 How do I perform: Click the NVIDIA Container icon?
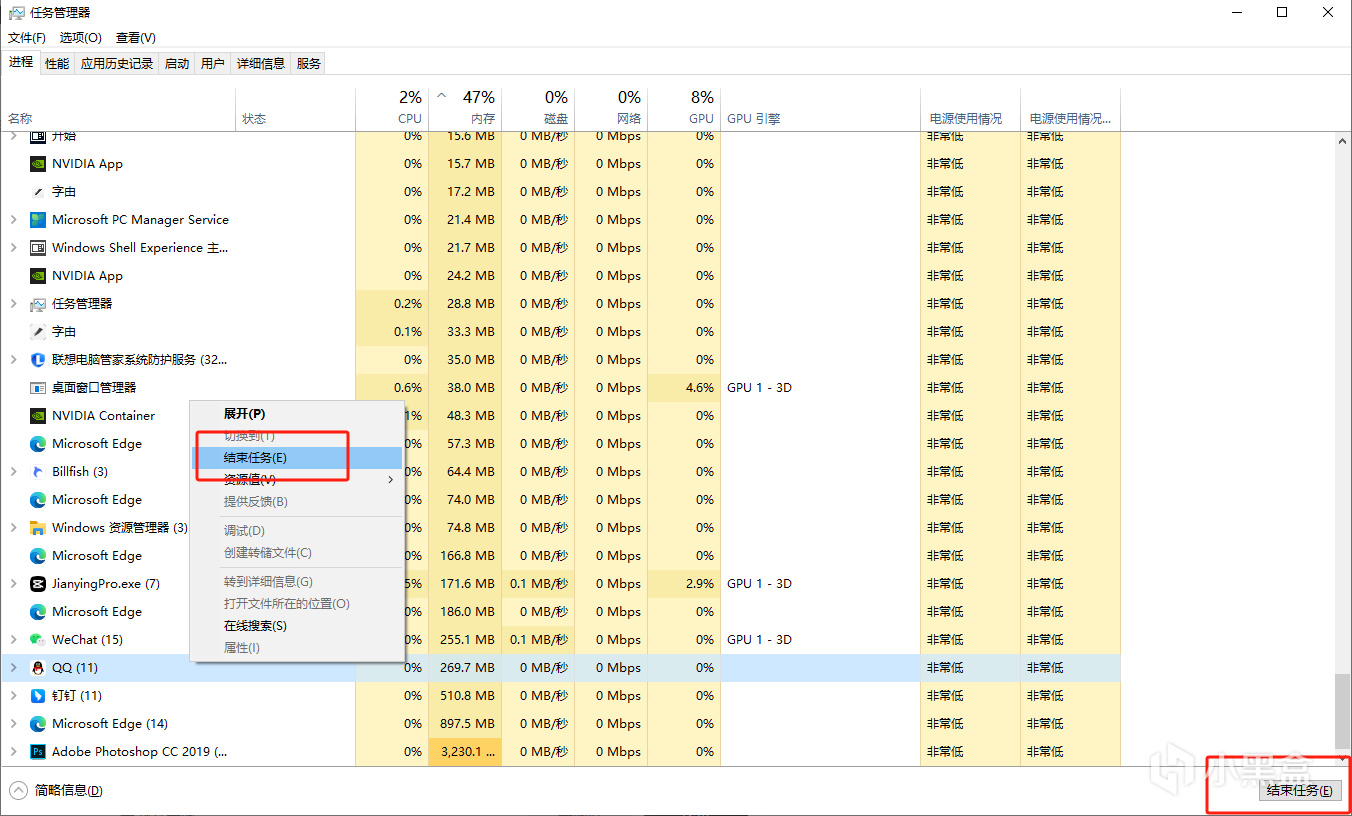click(x=38, y=416)
